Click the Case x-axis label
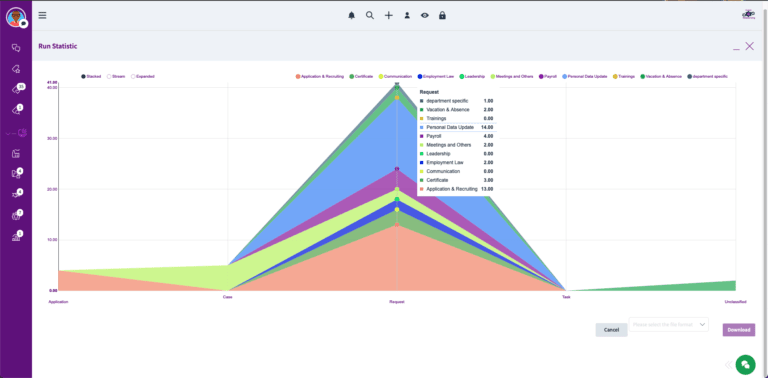 (x=227, y=297)
